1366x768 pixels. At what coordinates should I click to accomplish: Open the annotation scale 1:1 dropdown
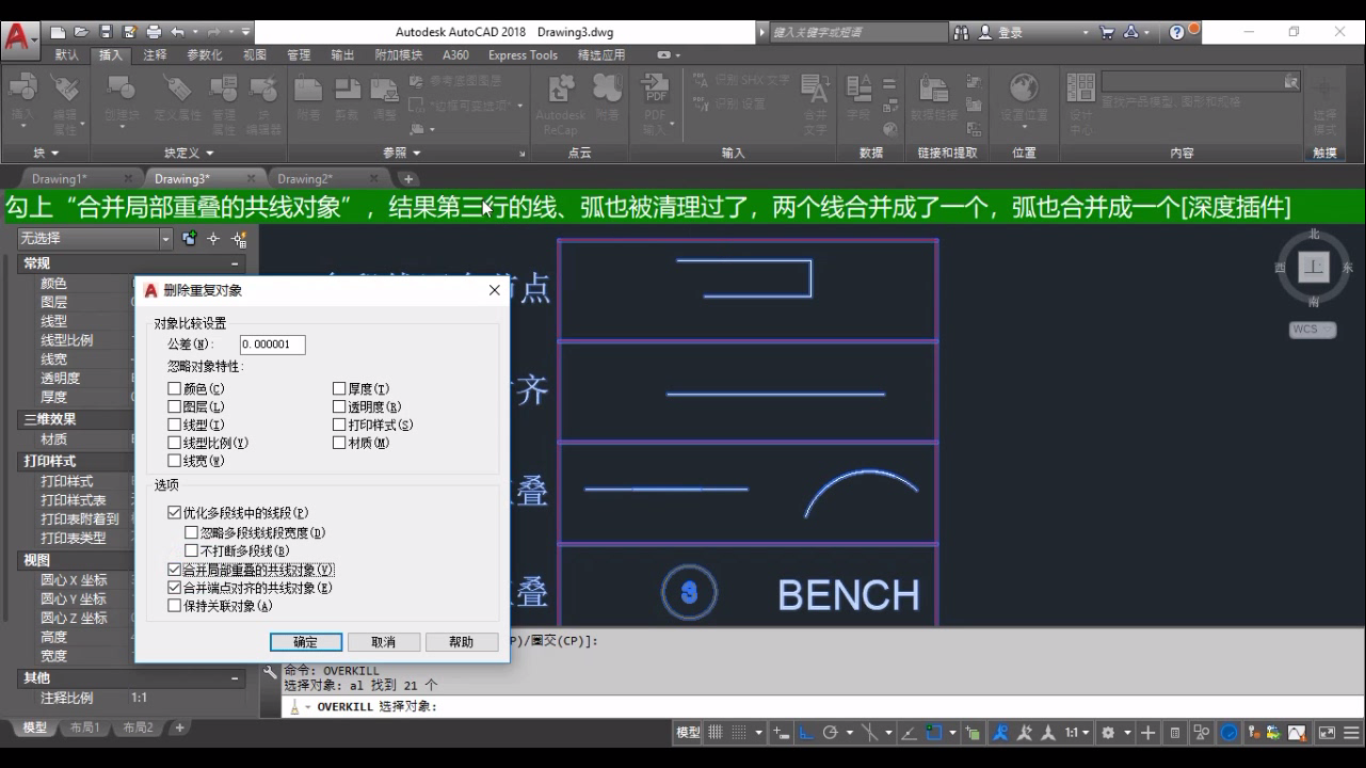(x=1076, y=733)
